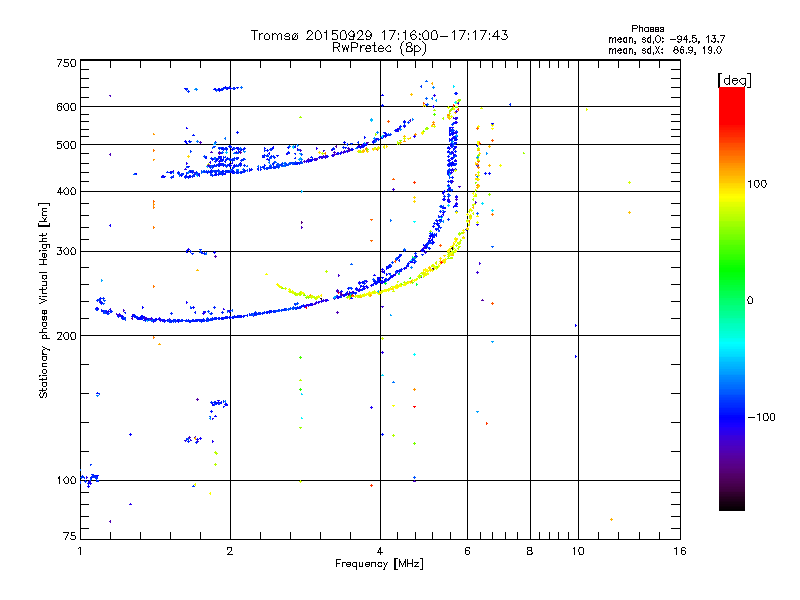800x600 pixels.
Task: Click the y-axis tick label '400'
Action: (x=66, y=191)
